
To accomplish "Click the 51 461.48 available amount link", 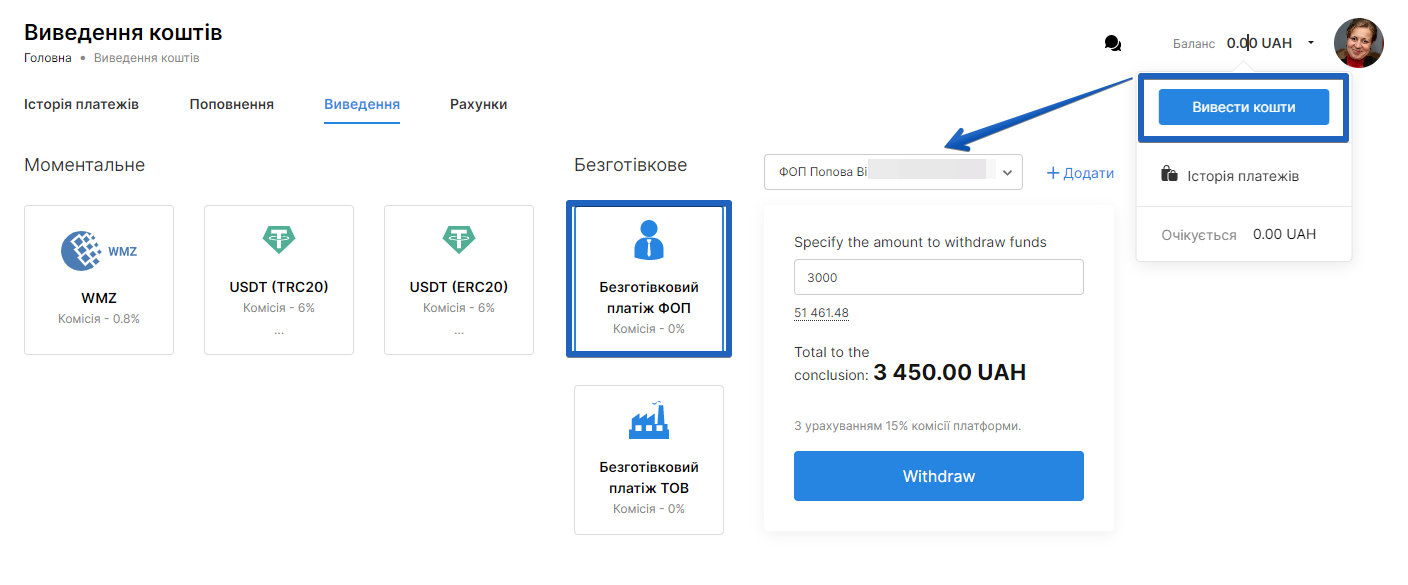I will pyautogui.click(x=821, y=313).
